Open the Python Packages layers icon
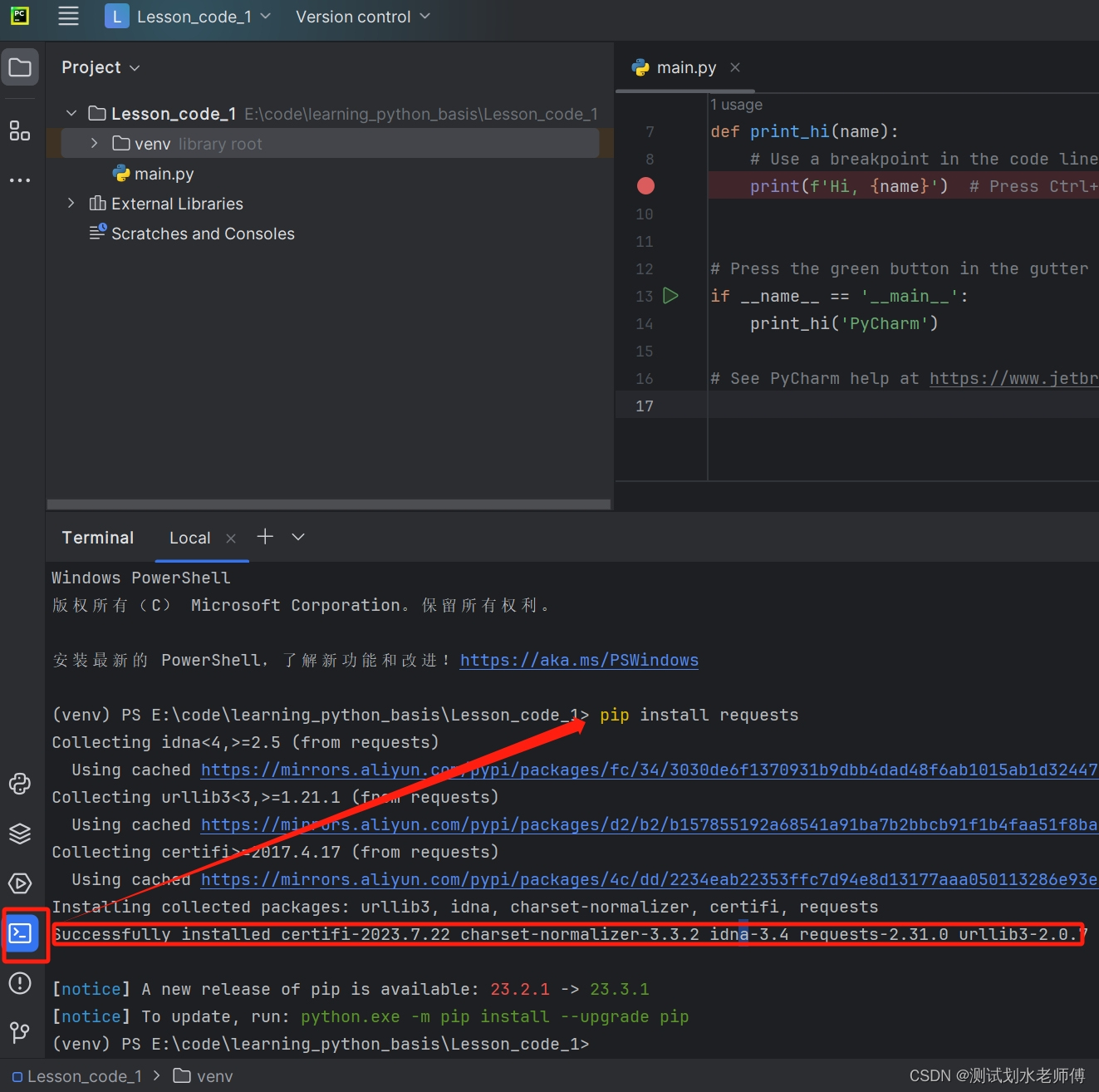The width and height of the screenshot is (1099, 1092). 20,834
